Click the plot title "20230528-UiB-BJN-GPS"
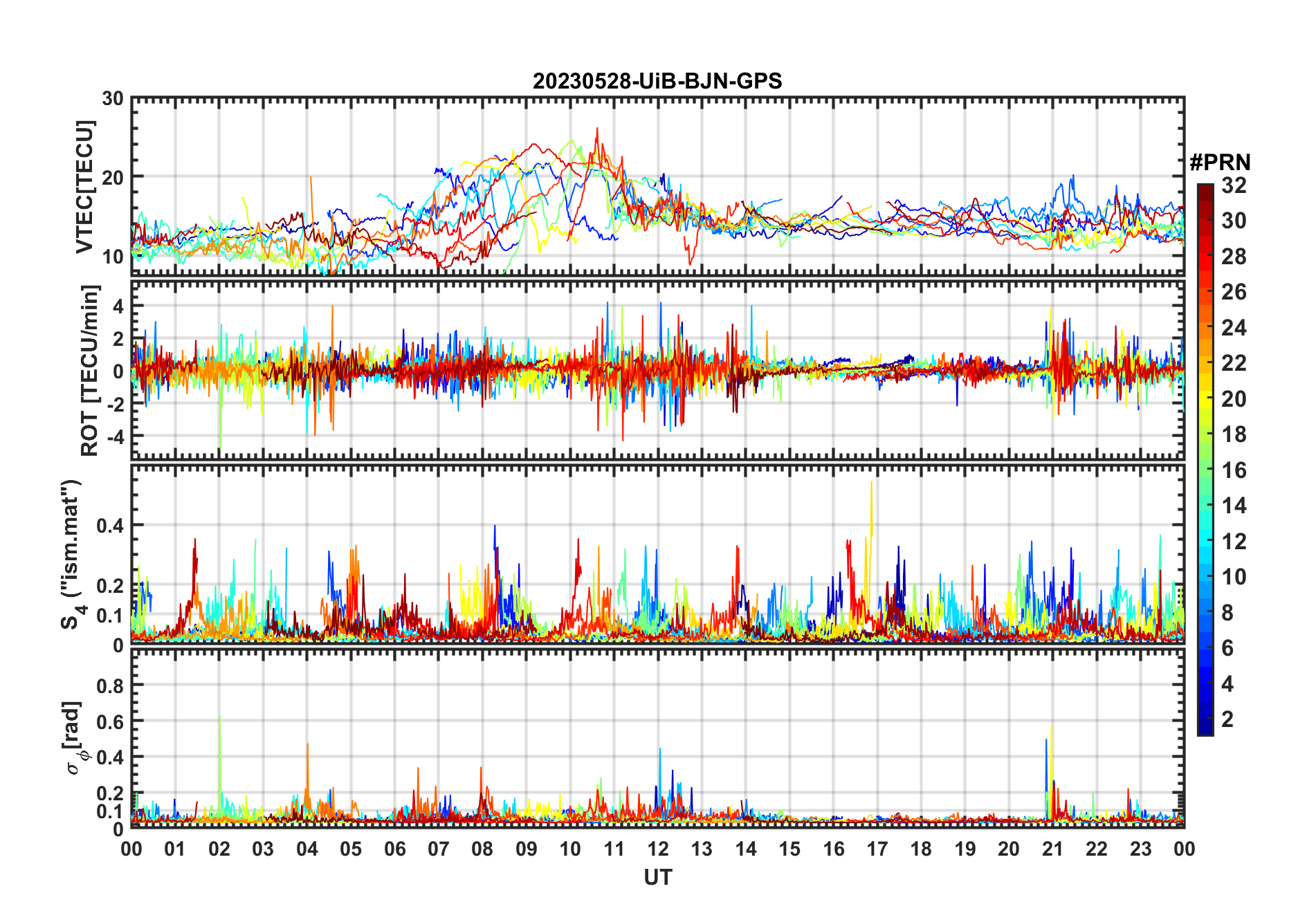 [x=657, y=82]
